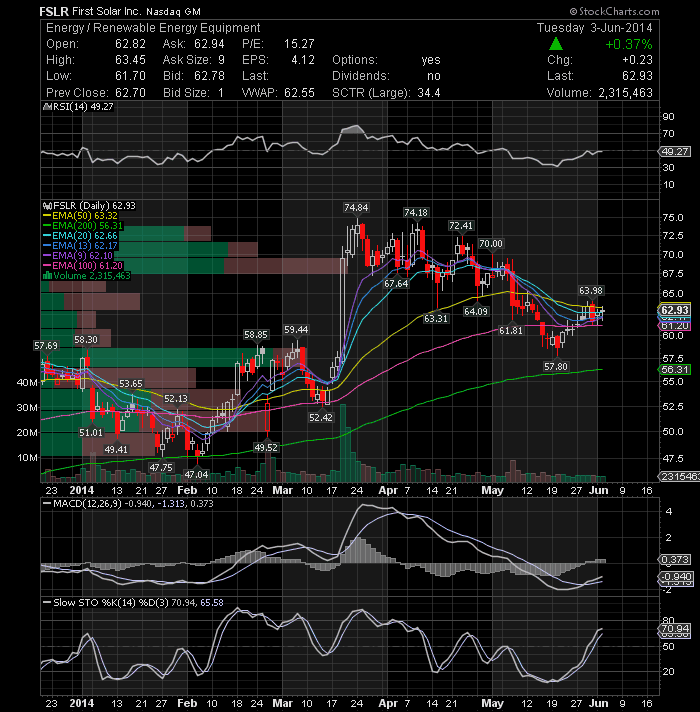Click the 74.84 peak price label
The image size is (700, 712).
coord(356,208)
